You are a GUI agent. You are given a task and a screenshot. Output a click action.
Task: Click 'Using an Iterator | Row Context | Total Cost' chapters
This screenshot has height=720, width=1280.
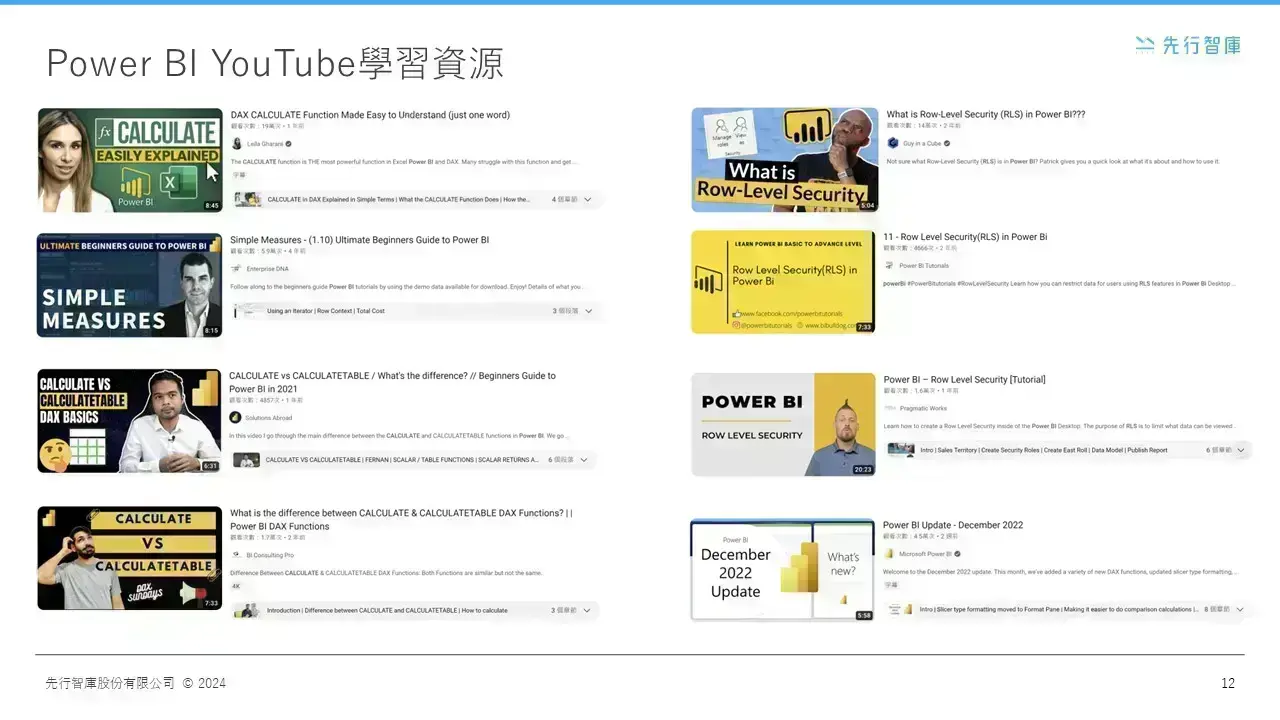[326, 311]
